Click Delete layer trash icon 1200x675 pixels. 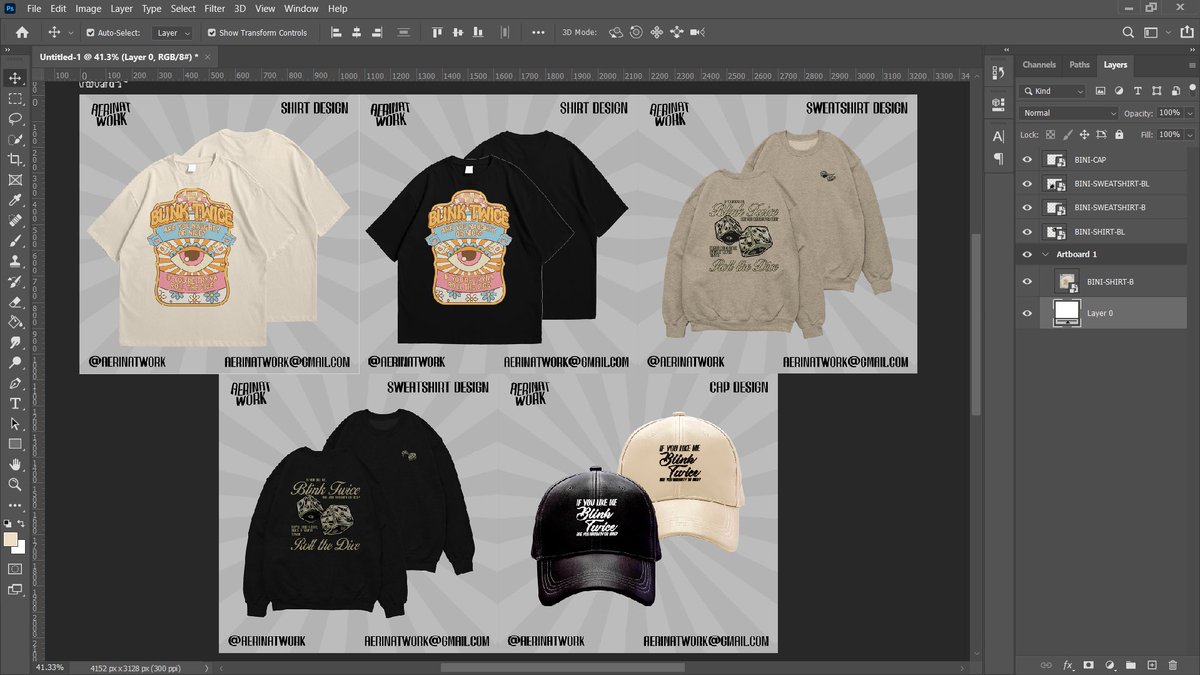(x=1172, y=664)
